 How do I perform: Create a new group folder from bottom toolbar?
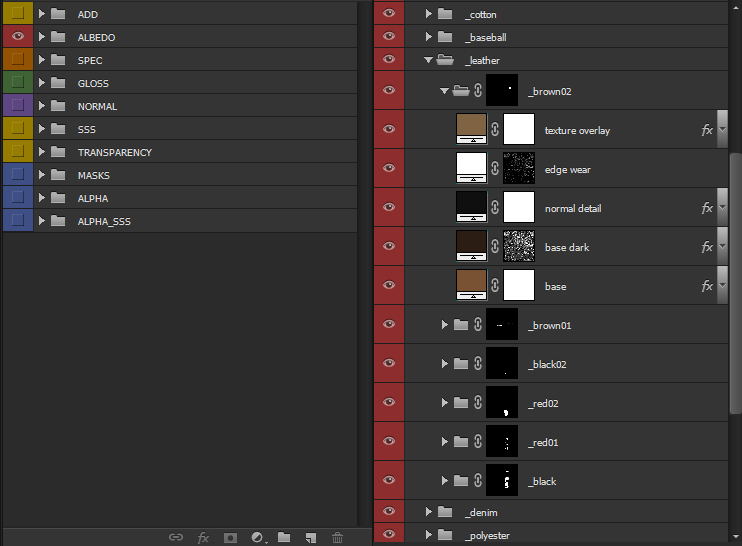(x=284, y=537)
